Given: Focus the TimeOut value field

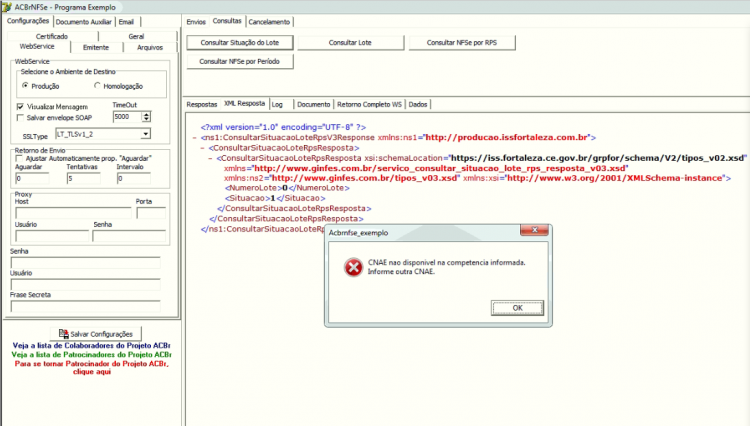Looking at the screenshot, I should 127,117.
